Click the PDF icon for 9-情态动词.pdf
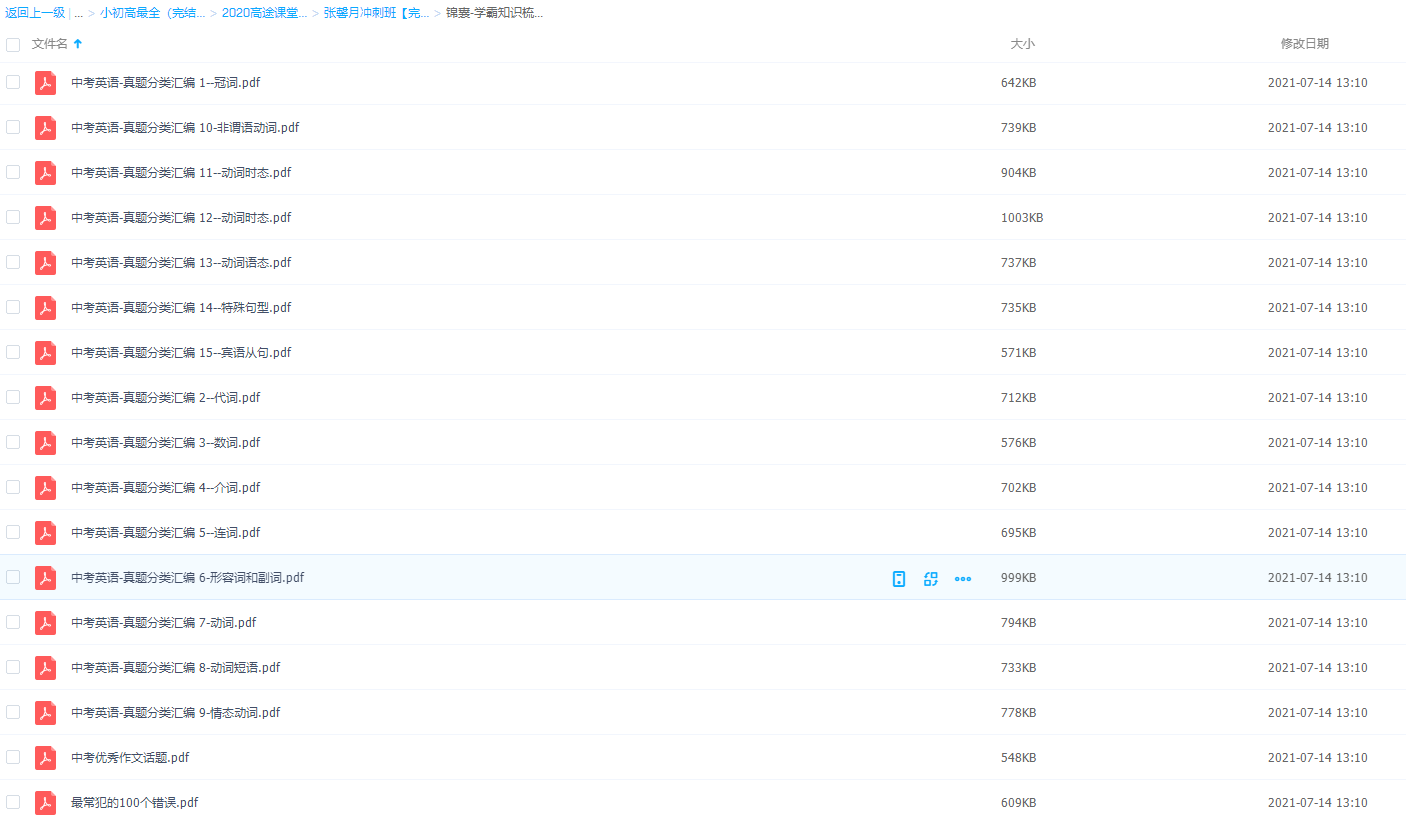1406x816 pixels. (45, 713)
